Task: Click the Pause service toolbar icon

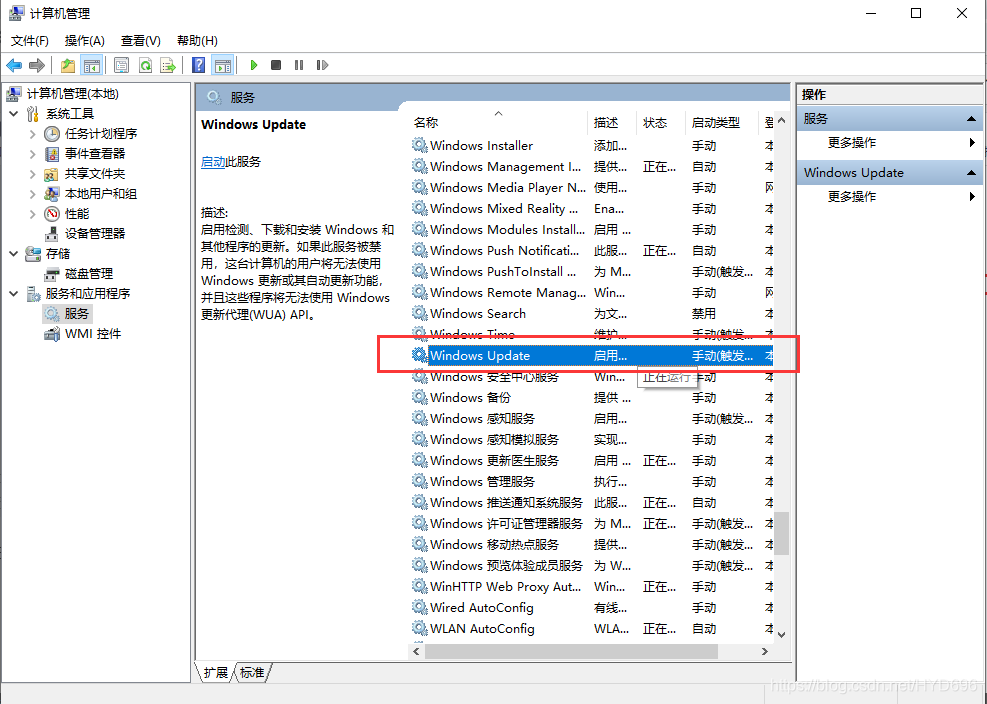Action: pos(299,65)
